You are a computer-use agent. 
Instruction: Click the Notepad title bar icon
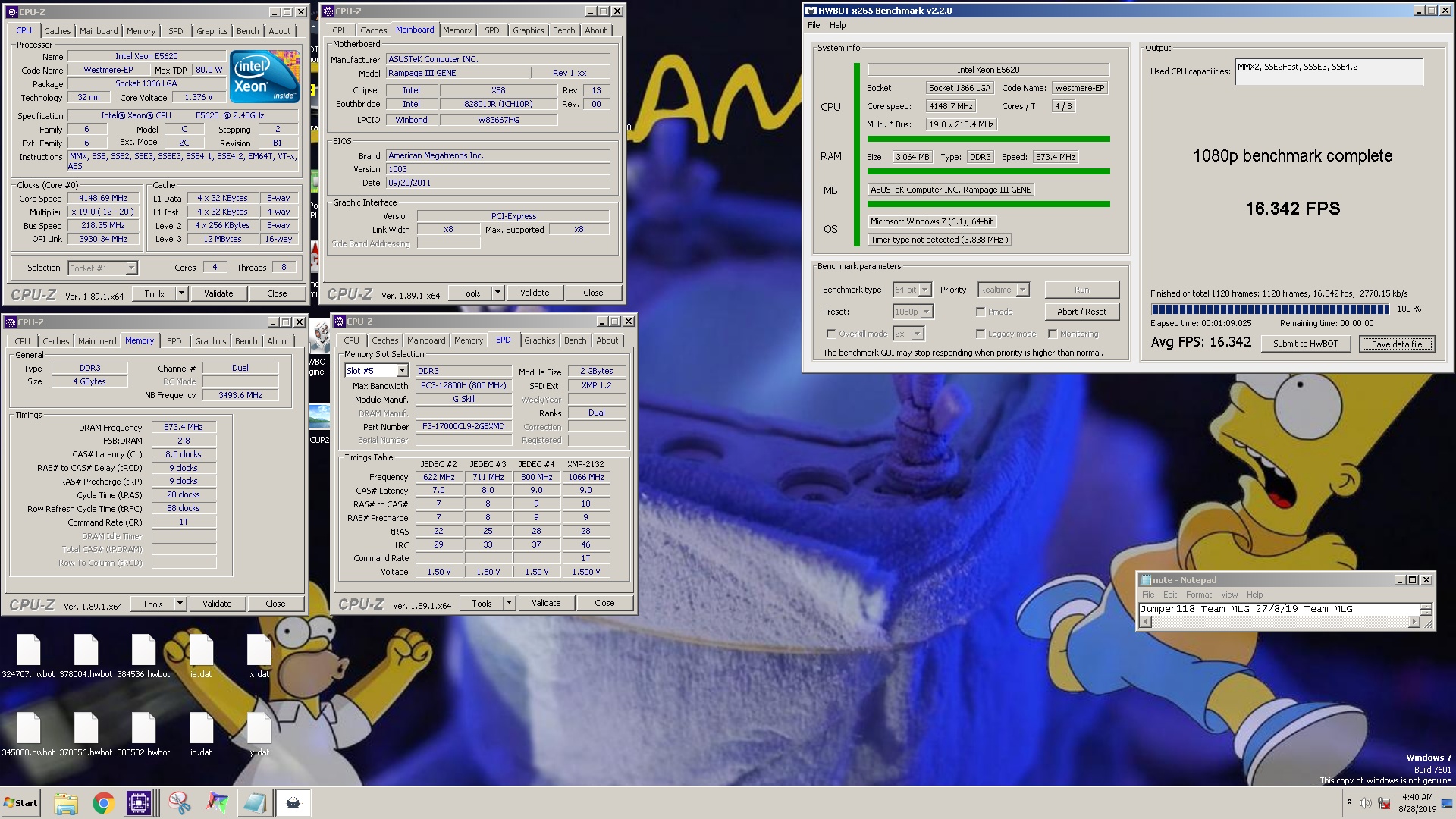tap(1145, 580)
